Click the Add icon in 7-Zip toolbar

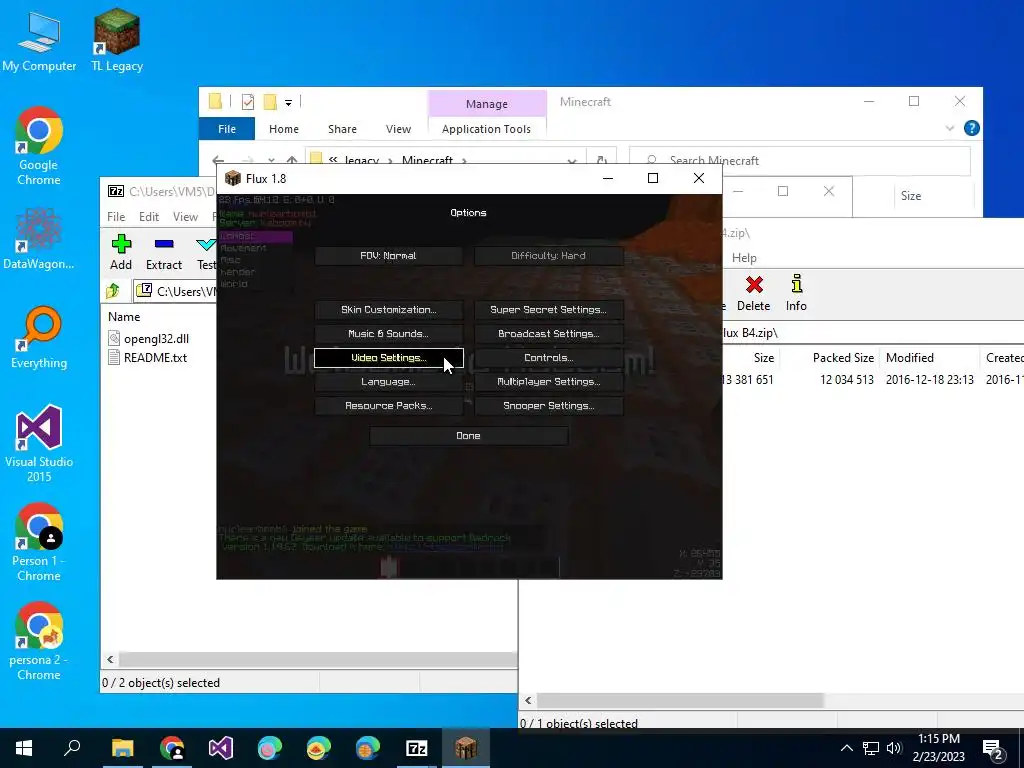[x=121, y=252]
